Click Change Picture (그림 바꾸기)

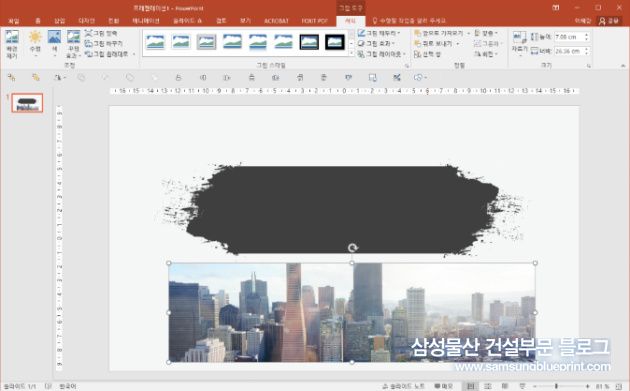click(x=104, y=43)
